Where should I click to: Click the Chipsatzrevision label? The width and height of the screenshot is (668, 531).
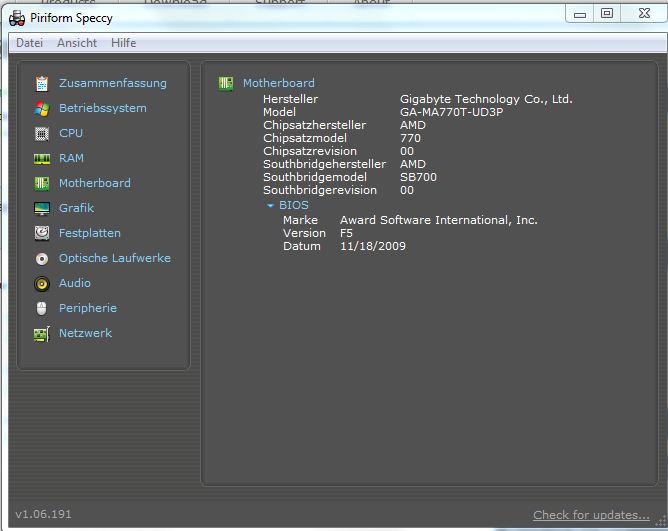coord(310,151)
